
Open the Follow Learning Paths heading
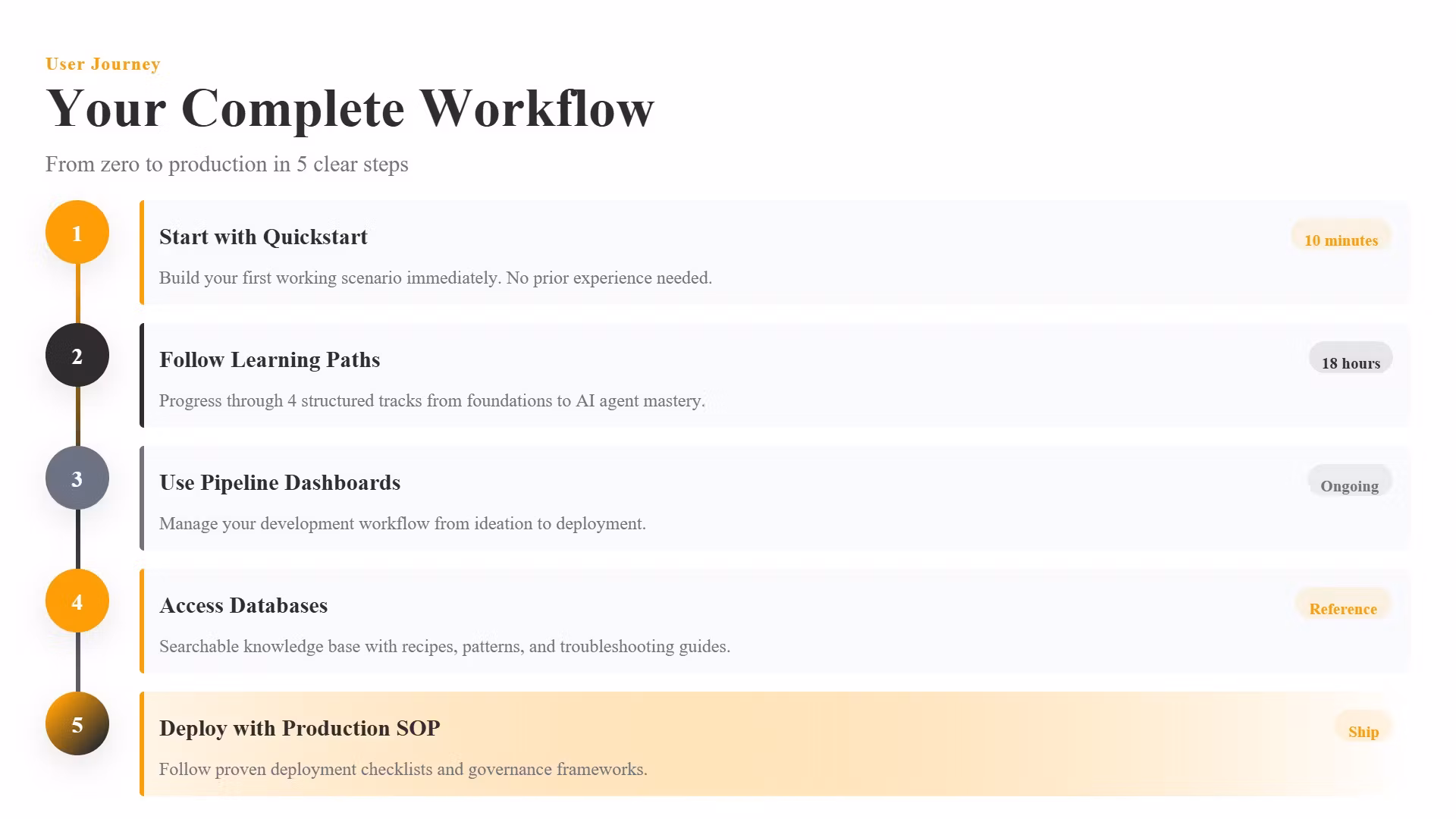[x=269, y=360]
